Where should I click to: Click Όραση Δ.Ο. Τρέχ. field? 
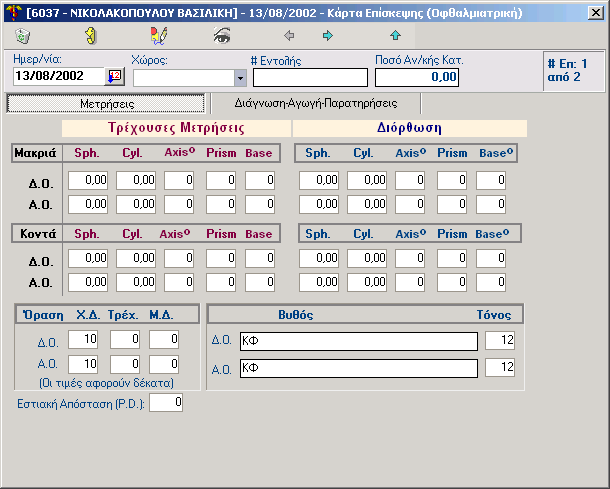tap(125, 340)
